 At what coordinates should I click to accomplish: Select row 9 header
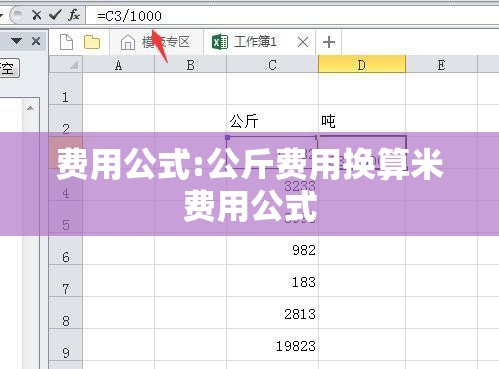pos(66,345)
